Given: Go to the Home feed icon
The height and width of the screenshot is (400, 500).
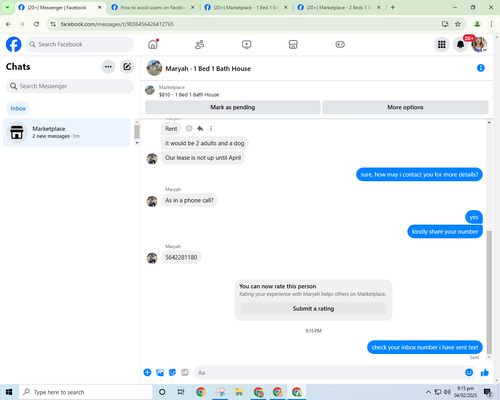Looking at the screenshot, I should 153,44.
